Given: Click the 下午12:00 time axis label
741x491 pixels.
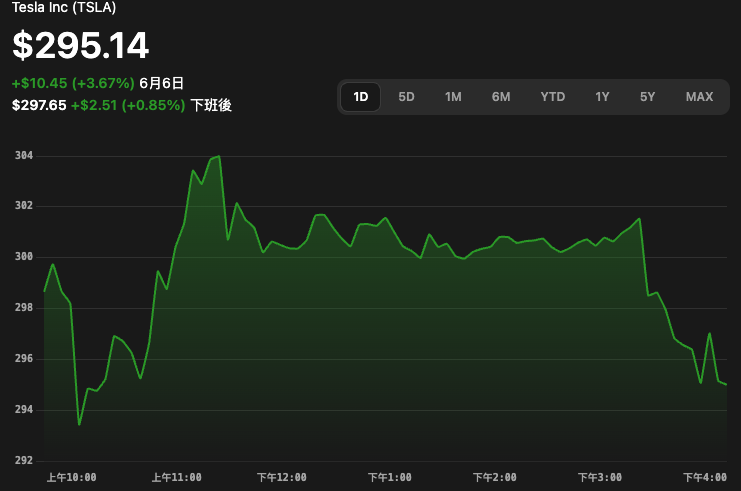Looking at the screenshot, I should point(282,478).
